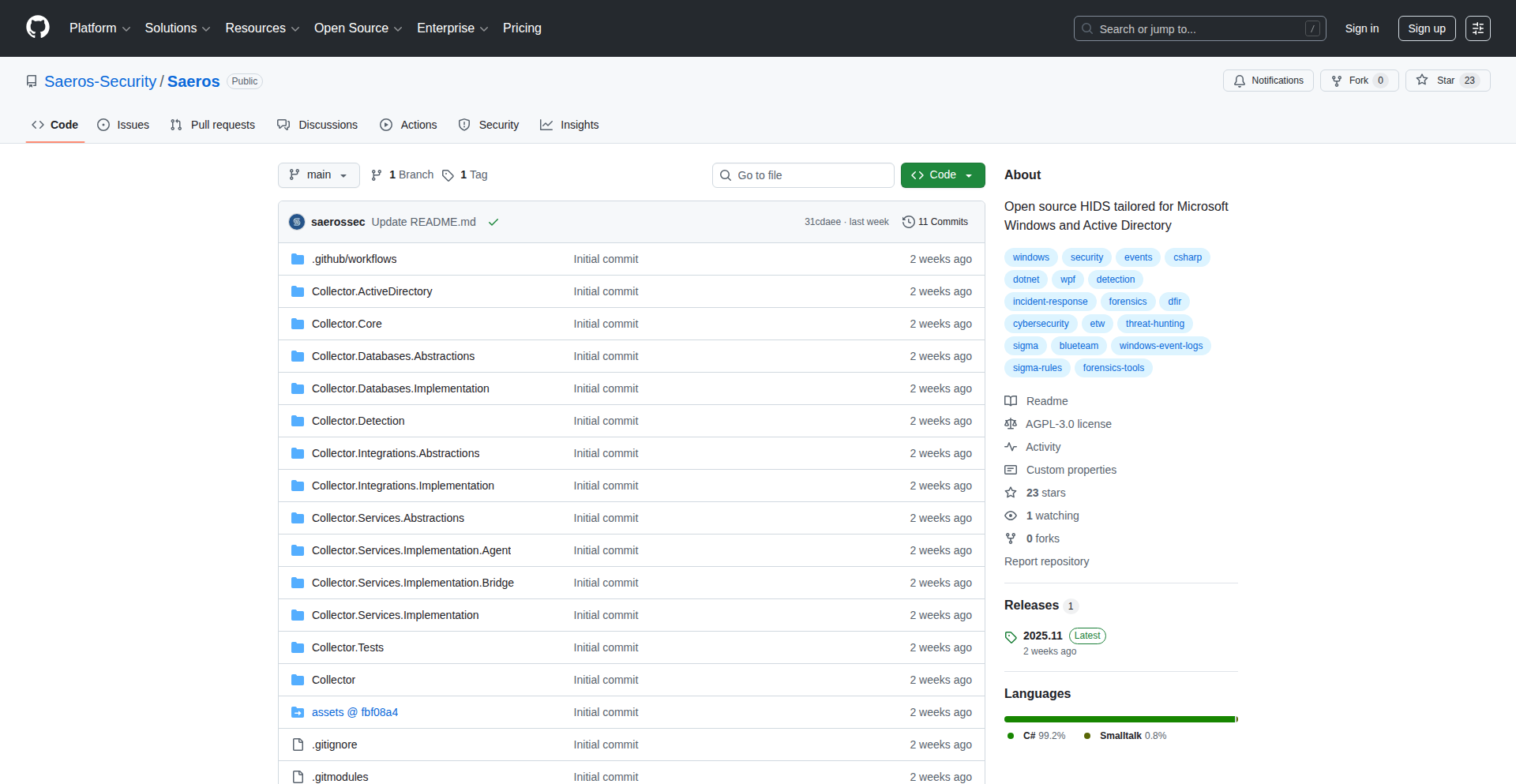
Task: Open the Open Source navigation menu
Action: 358,28
